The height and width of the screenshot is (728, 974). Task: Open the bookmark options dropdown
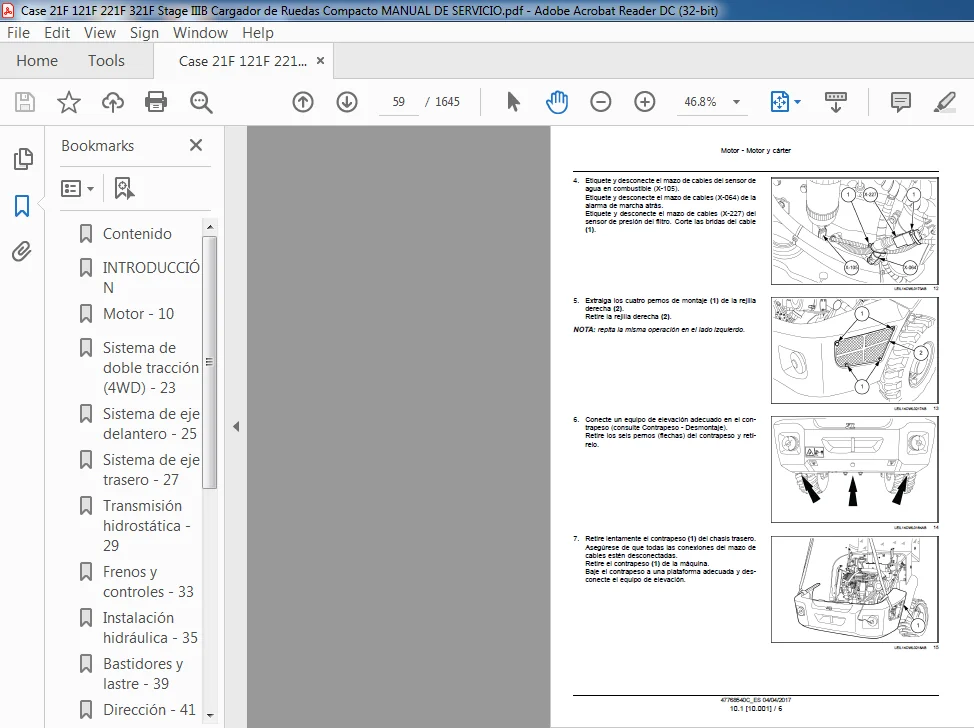click(78, 188)
